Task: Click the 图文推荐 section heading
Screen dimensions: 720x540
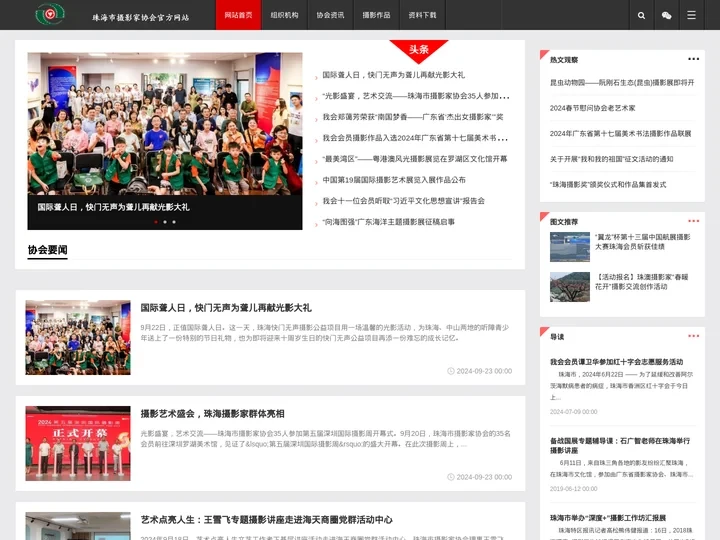Action: 564,222
